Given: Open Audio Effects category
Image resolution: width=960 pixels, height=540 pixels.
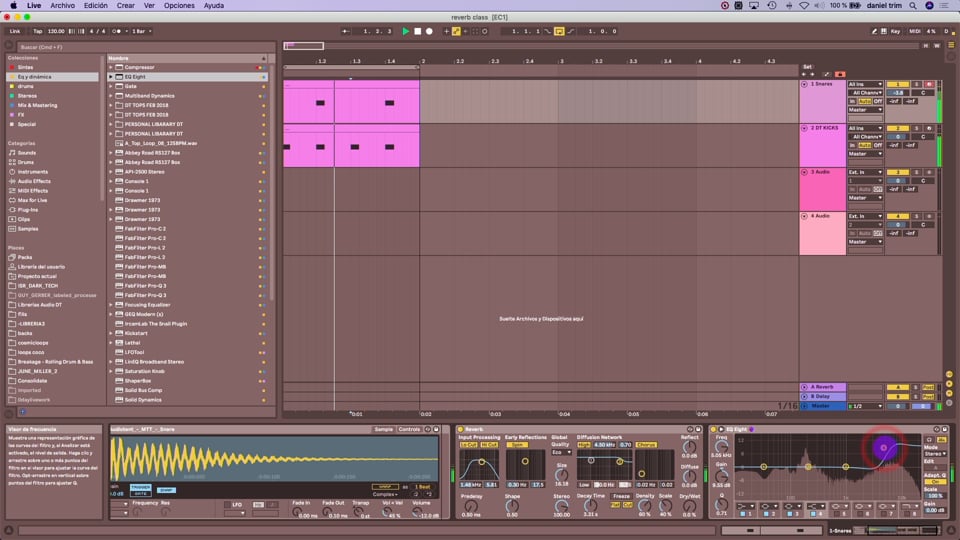Looking at the screenshot, I should click(x=34, y=181).
